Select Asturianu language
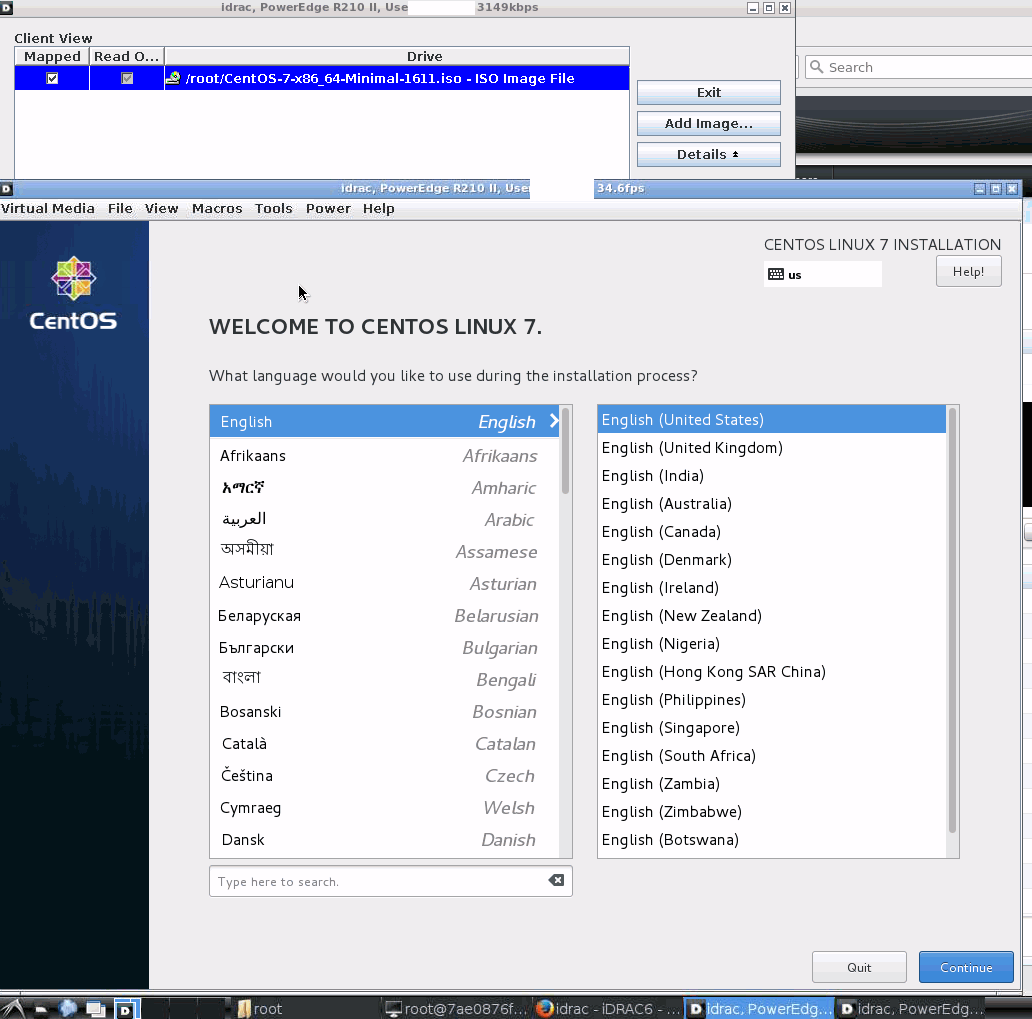Screen dimensions: 1032x1019 click(384, 583)
